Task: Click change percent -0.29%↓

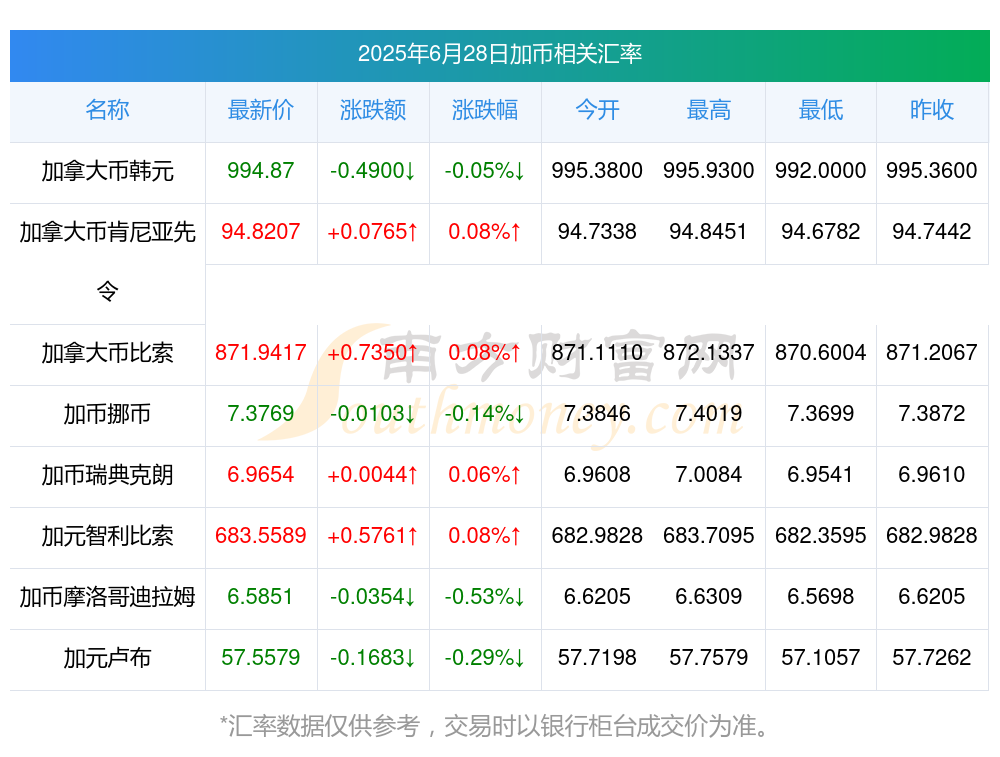Action: pyautogui.click(x=485, y=657)
